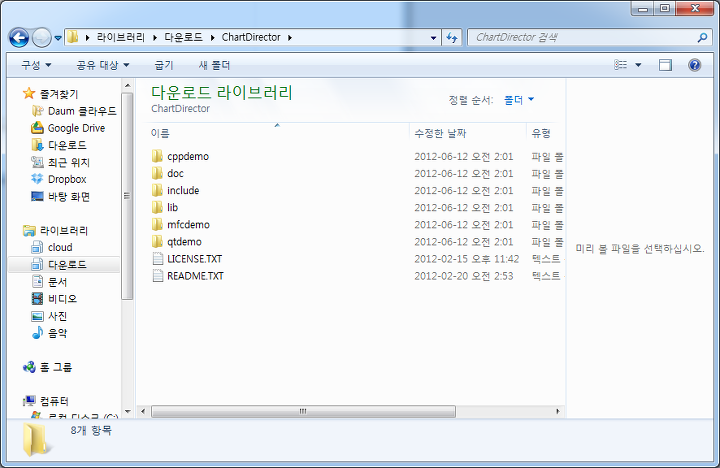Open 홈 그룹 in navigation pane

point(47,367)
